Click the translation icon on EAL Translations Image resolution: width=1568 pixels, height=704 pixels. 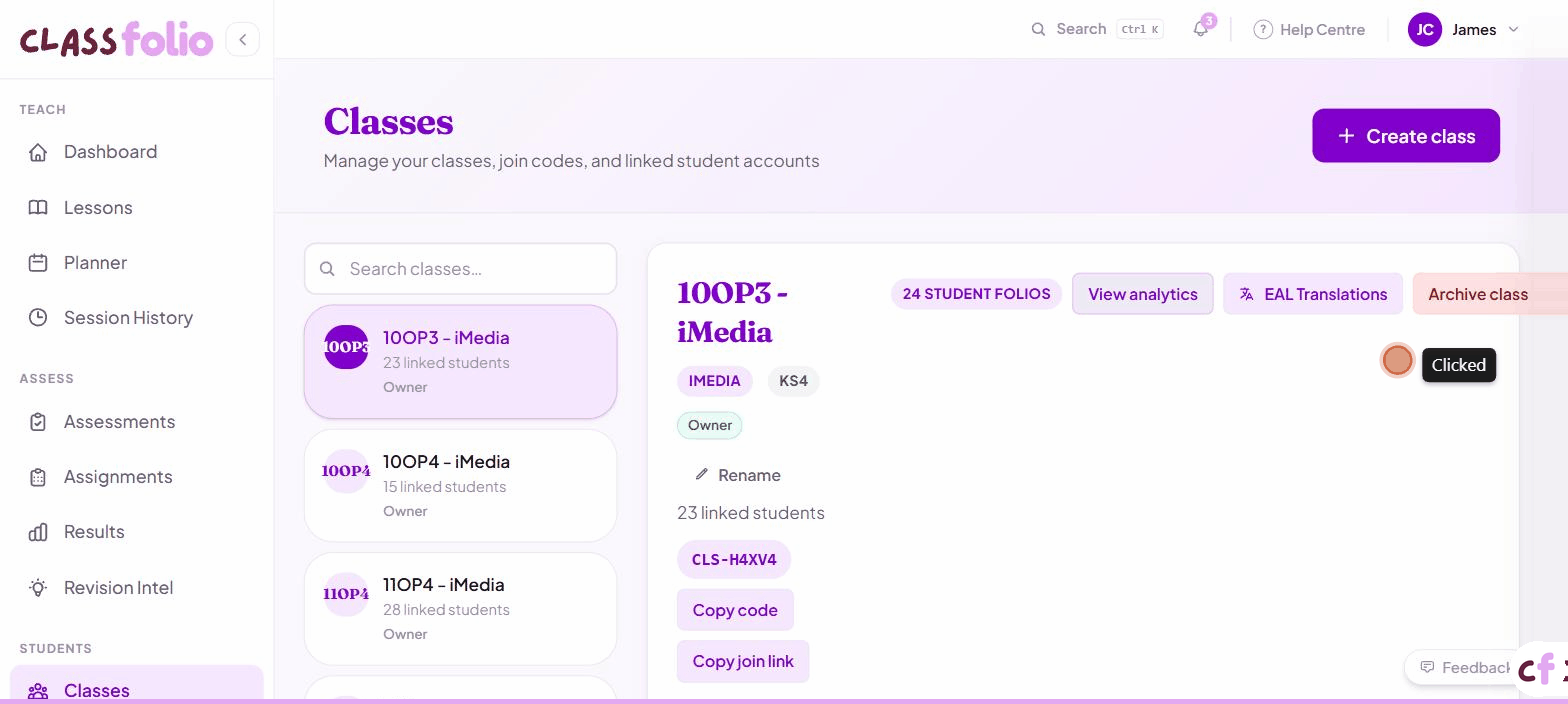1246,294
